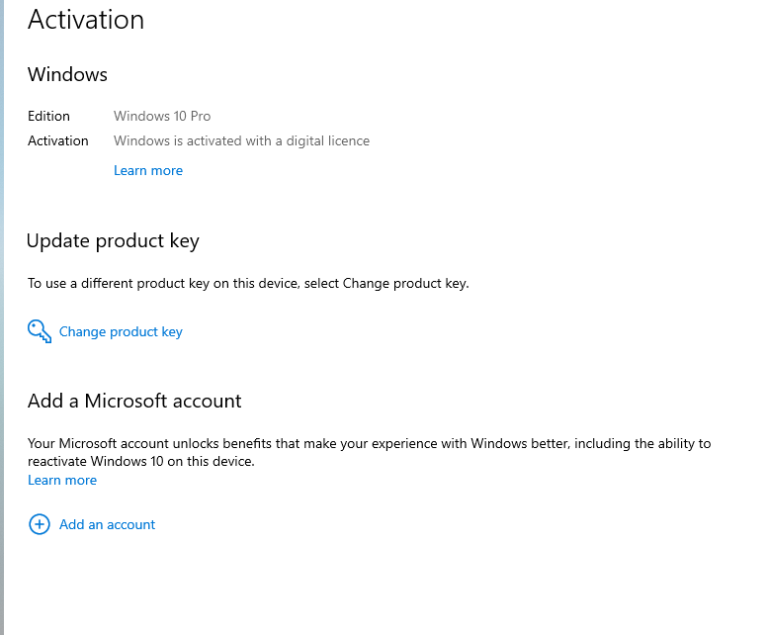Open Learn more under Microsoft account description
The image size is (768, 635).
click(62, 480)
